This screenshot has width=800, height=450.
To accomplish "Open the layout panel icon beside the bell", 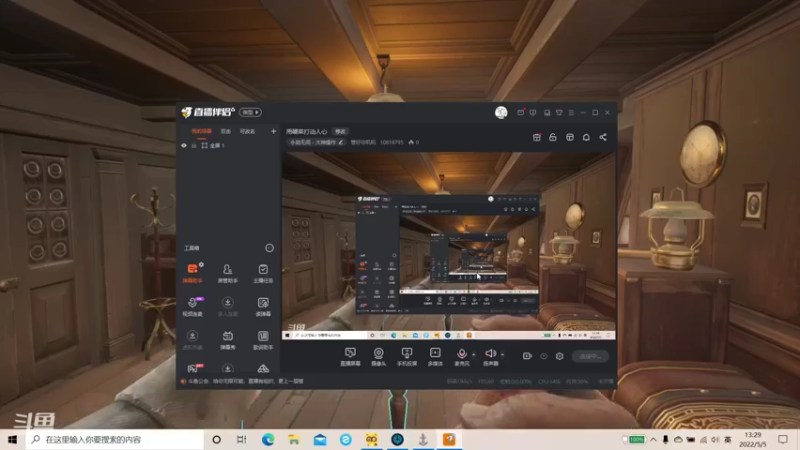I will [570, 137].
